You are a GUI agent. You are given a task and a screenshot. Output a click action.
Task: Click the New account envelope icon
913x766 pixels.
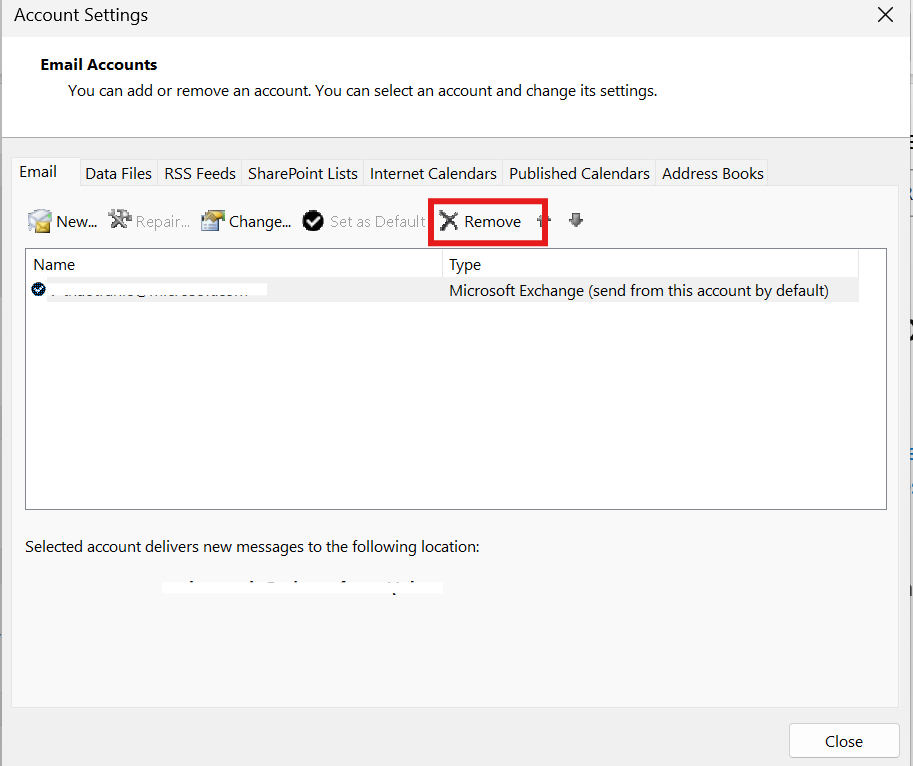pyautogui.click(x=40, y=221)
